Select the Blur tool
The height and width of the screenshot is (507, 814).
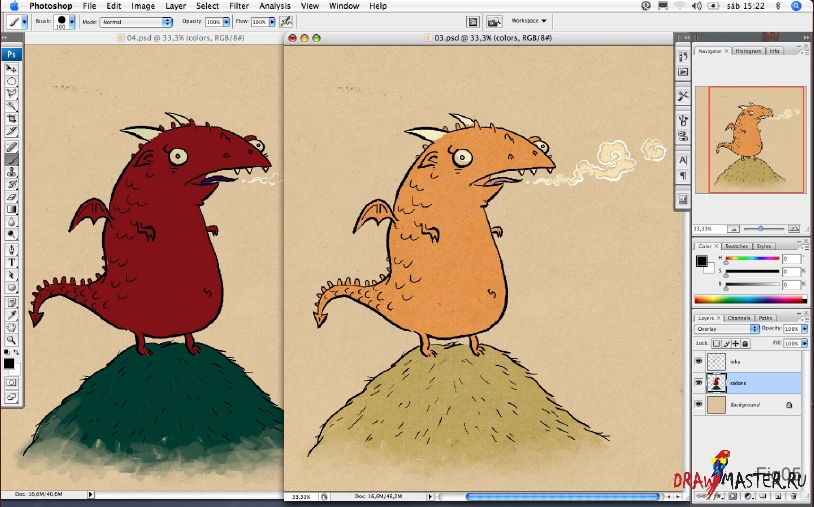11,222
